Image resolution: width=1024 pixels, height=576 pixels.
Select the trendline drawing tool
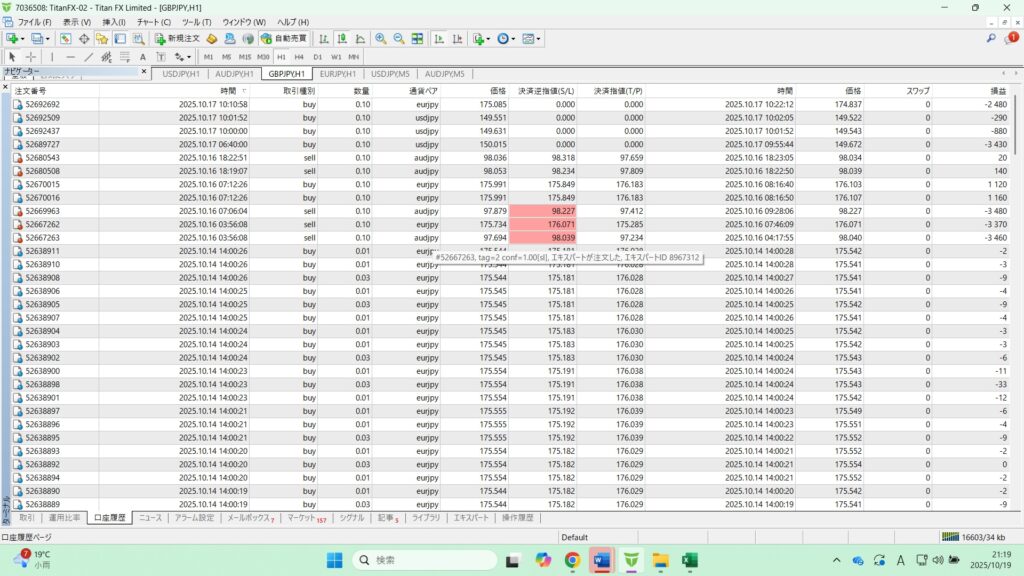coord(89,57)
